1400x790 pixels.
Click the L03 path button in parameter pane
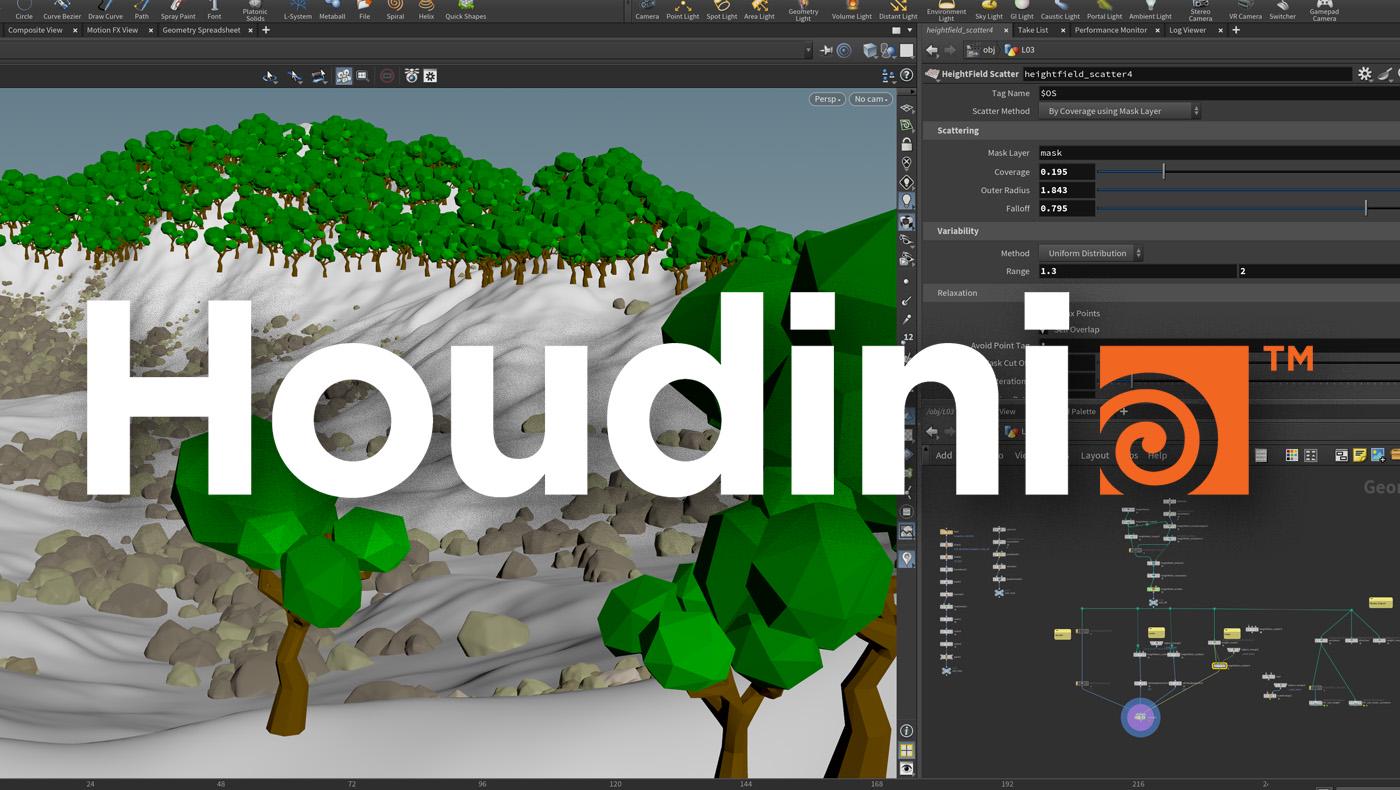click(1020, 50)
